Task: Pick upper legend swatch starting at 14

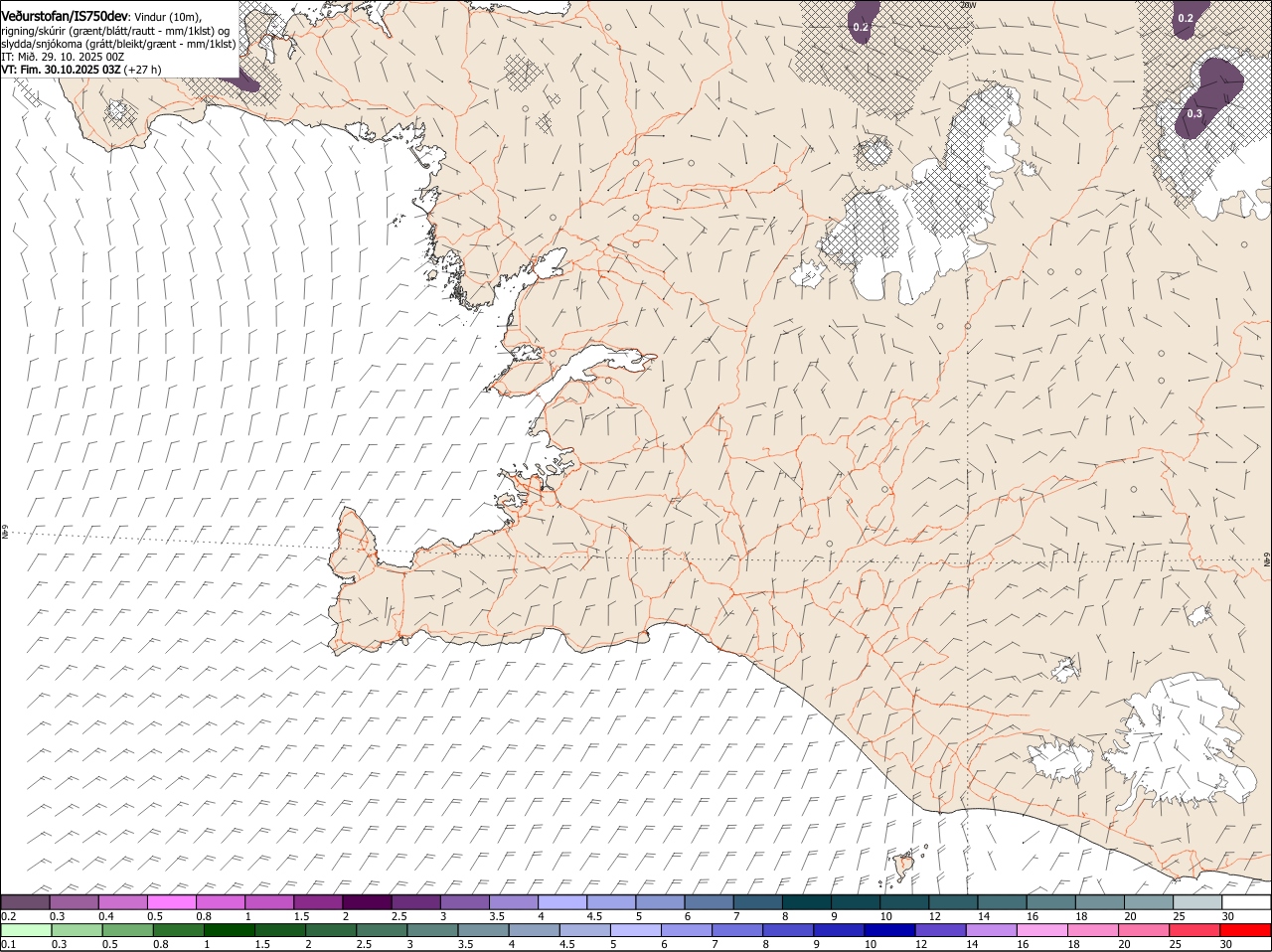Action: tap(1002, 902)
